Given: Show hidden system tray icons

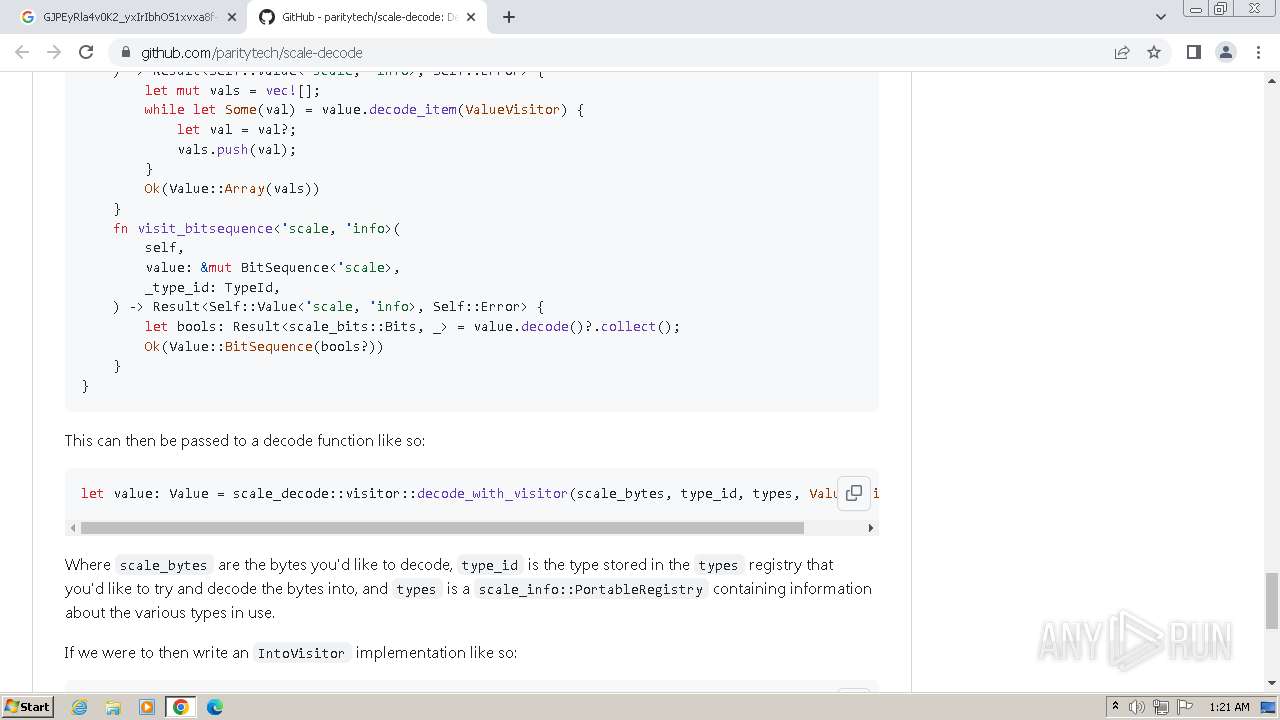Looking at the screenshot, I should (x=1116, y=707).
